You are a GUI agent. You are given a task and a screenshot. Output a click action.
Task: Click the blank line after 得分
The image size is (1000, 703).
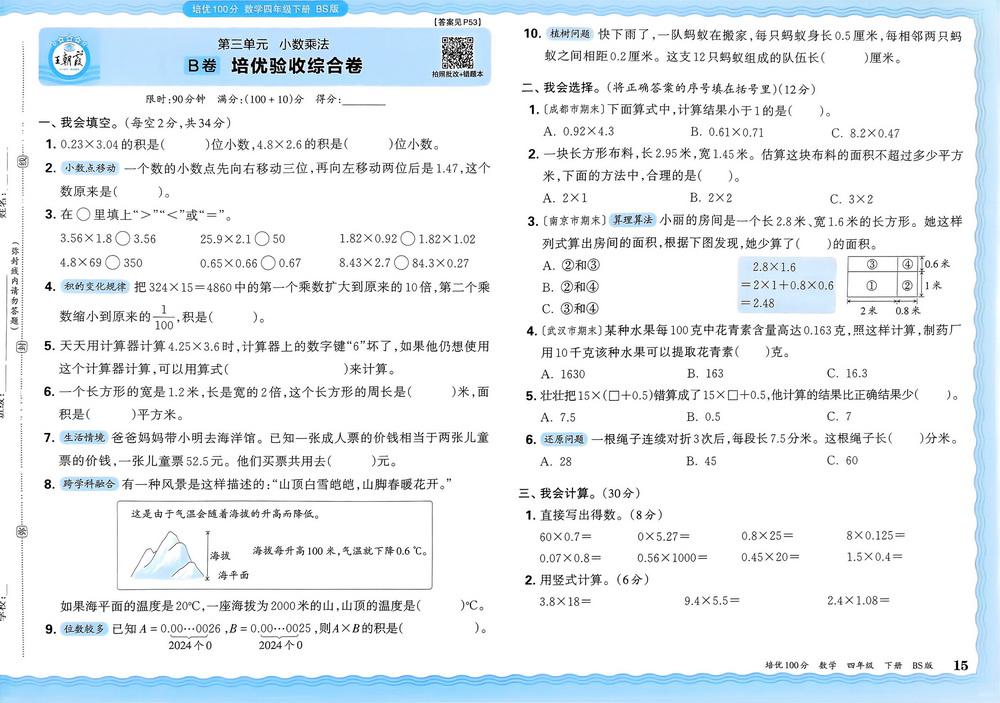364,103
